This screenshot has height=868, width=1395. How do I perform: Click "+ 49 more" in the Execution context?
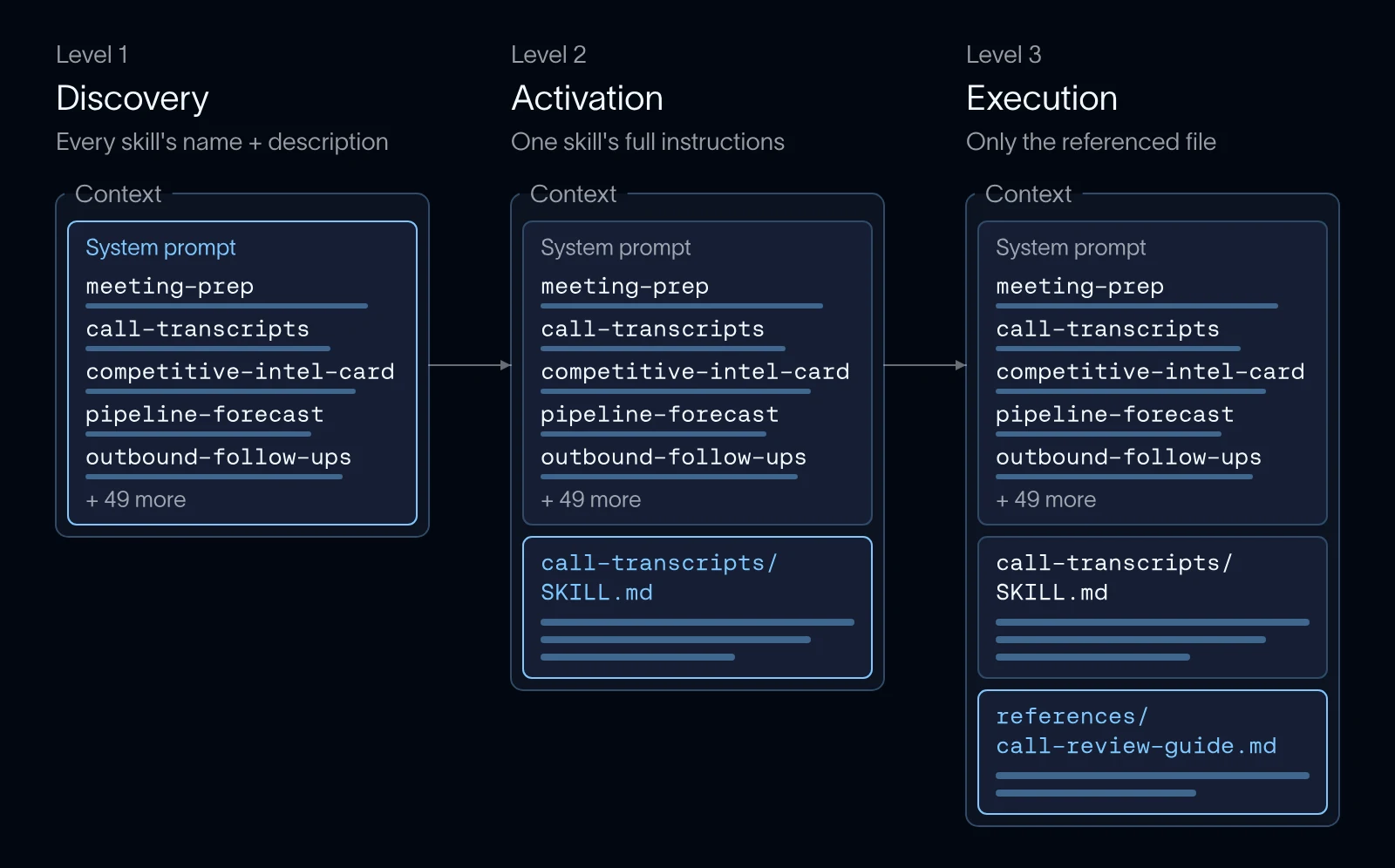(1046, 499)
